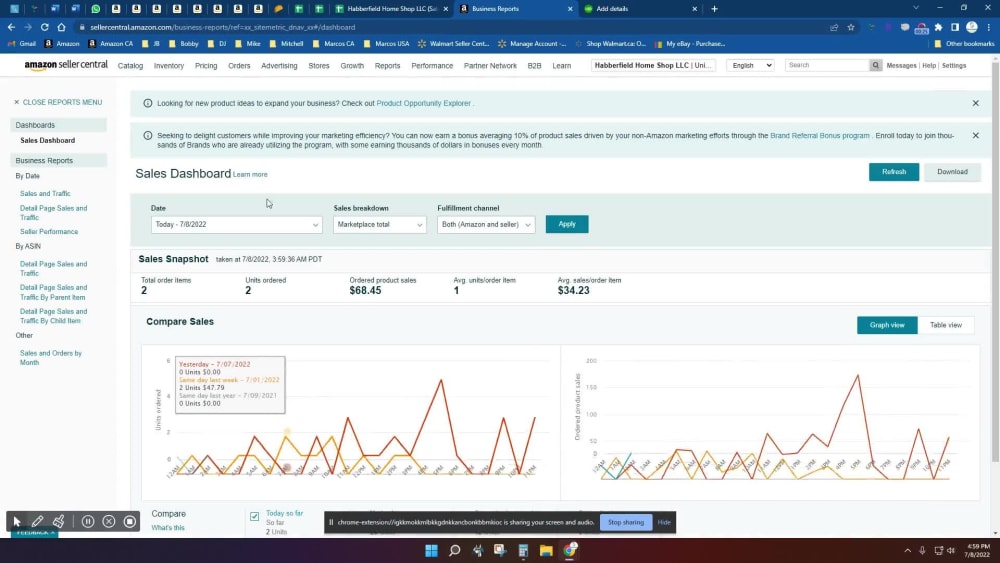
Task: Go back in browser history
Action: (x=11, y=27)
